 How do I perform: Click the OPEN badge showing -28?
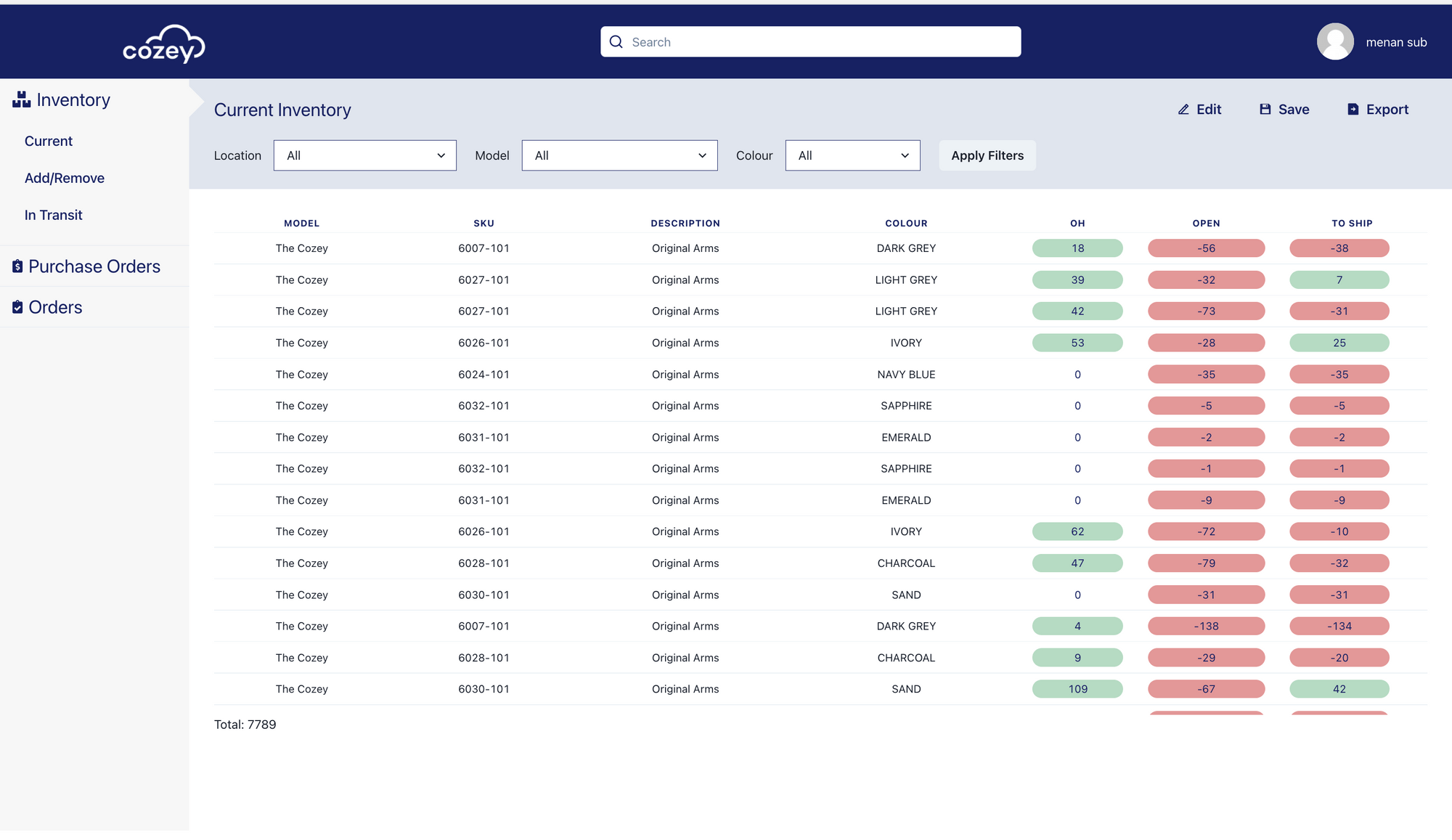(1206, 343)
